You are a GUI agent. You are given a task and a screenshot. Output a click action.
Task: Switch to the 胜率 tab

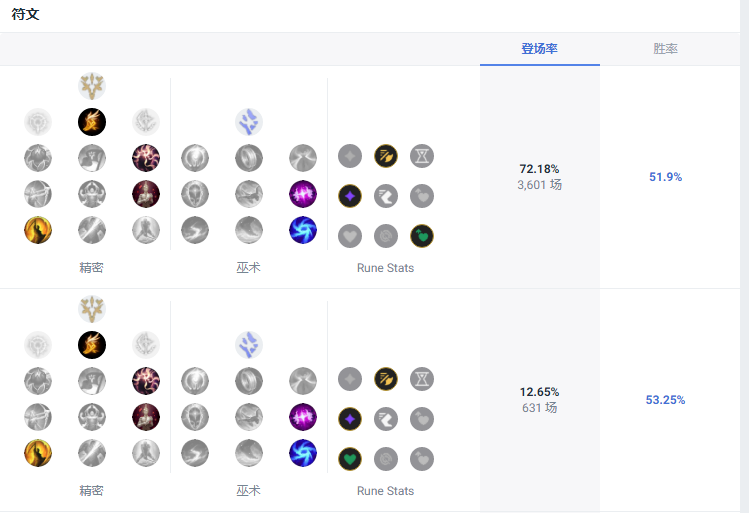pos(665,49)
